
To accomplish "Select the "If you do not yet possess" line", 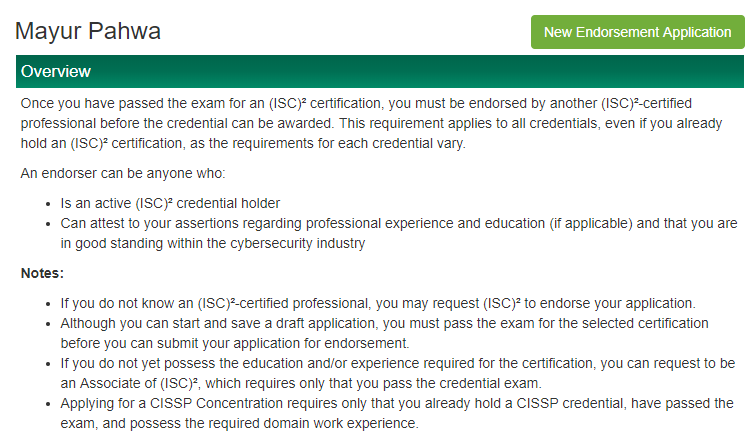I will tap(397, 363).
